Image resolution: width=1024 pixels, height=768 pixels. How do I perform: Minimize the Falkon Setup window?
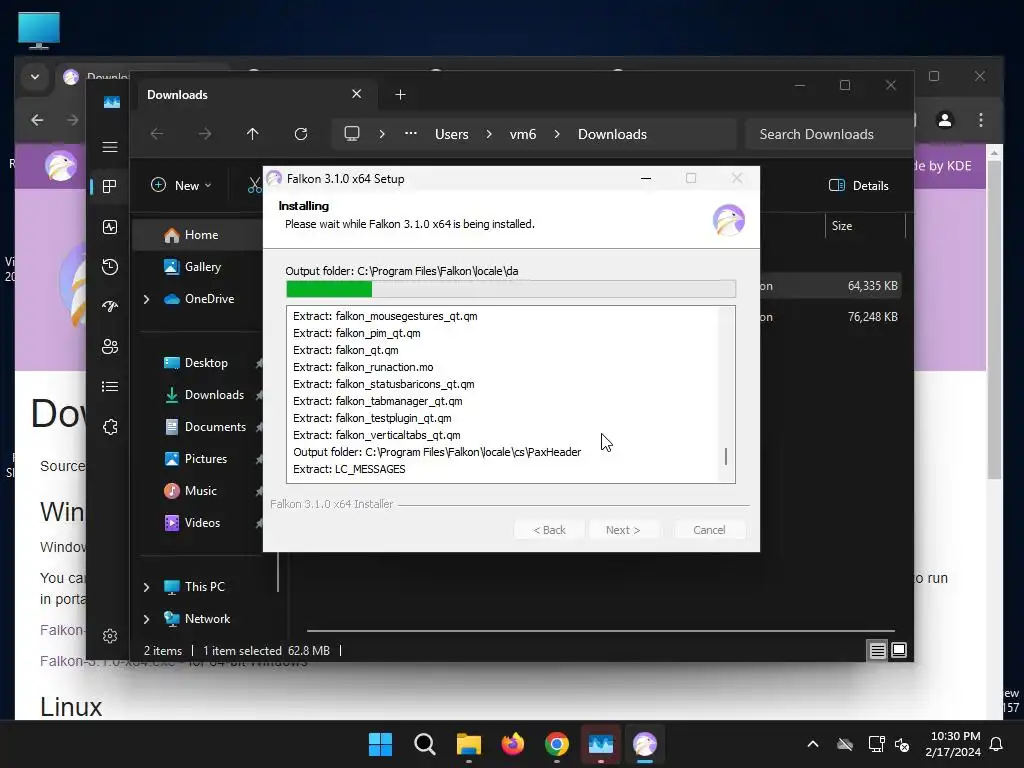pyautogui.click(x=646, y=178)
